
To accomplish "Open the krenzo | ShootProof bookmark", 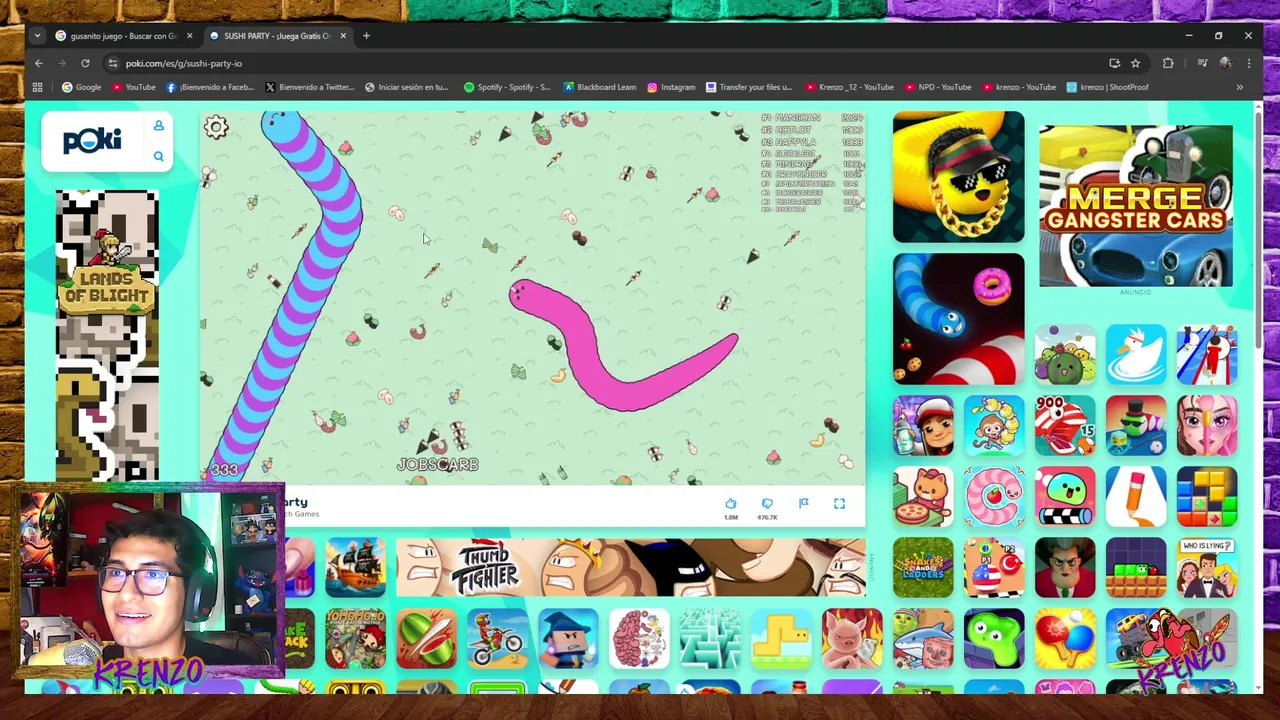I will (x=1107, y=87).
